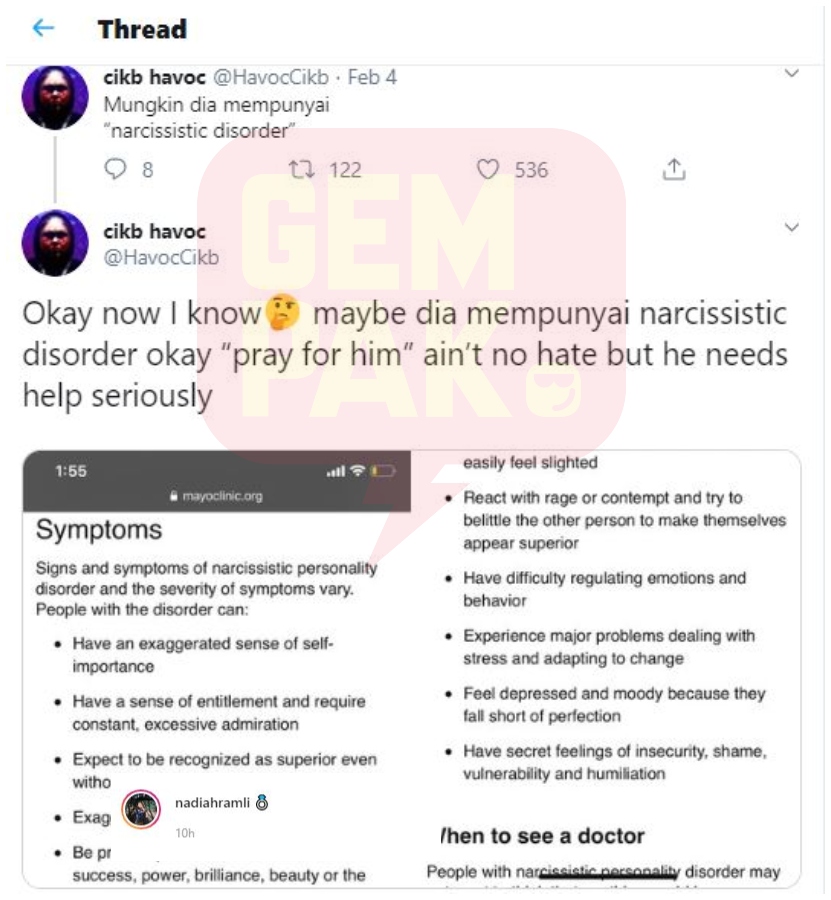Select the Thread header title
This screenshot has height=900, width=831.
[142, 29]
